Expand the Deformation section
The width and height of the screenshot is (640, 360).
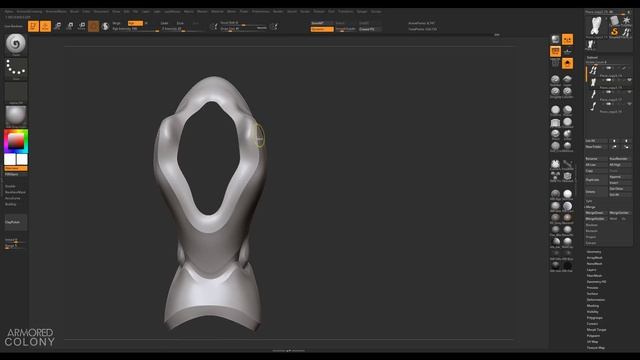coord(596,300)
